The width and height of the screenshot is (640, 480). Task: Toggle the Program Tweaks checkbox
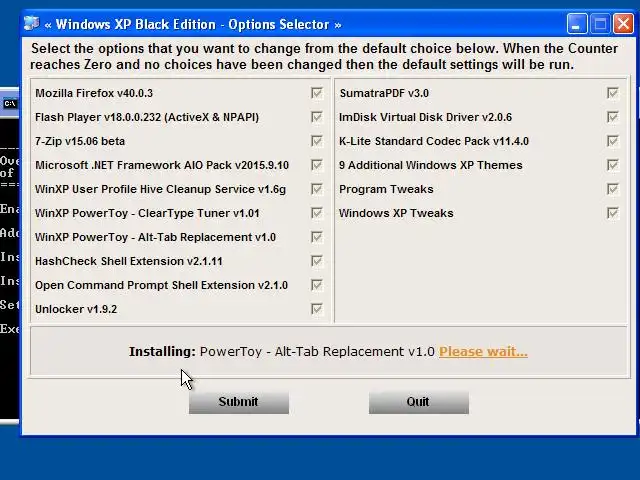(613, 189)
